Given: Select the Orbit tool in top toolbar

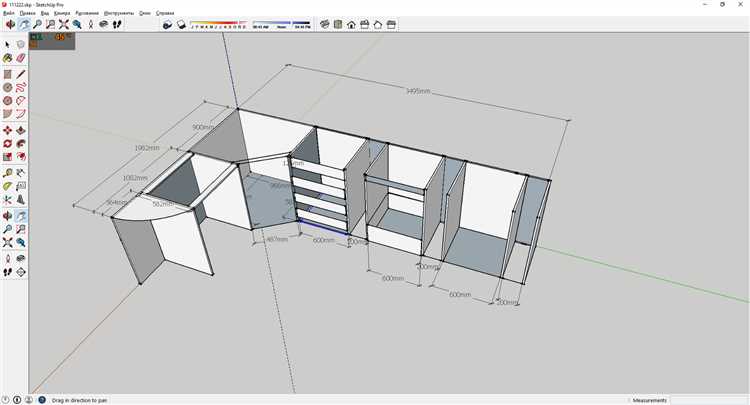Looking at the screenshot, I should [x=9, y=24].
